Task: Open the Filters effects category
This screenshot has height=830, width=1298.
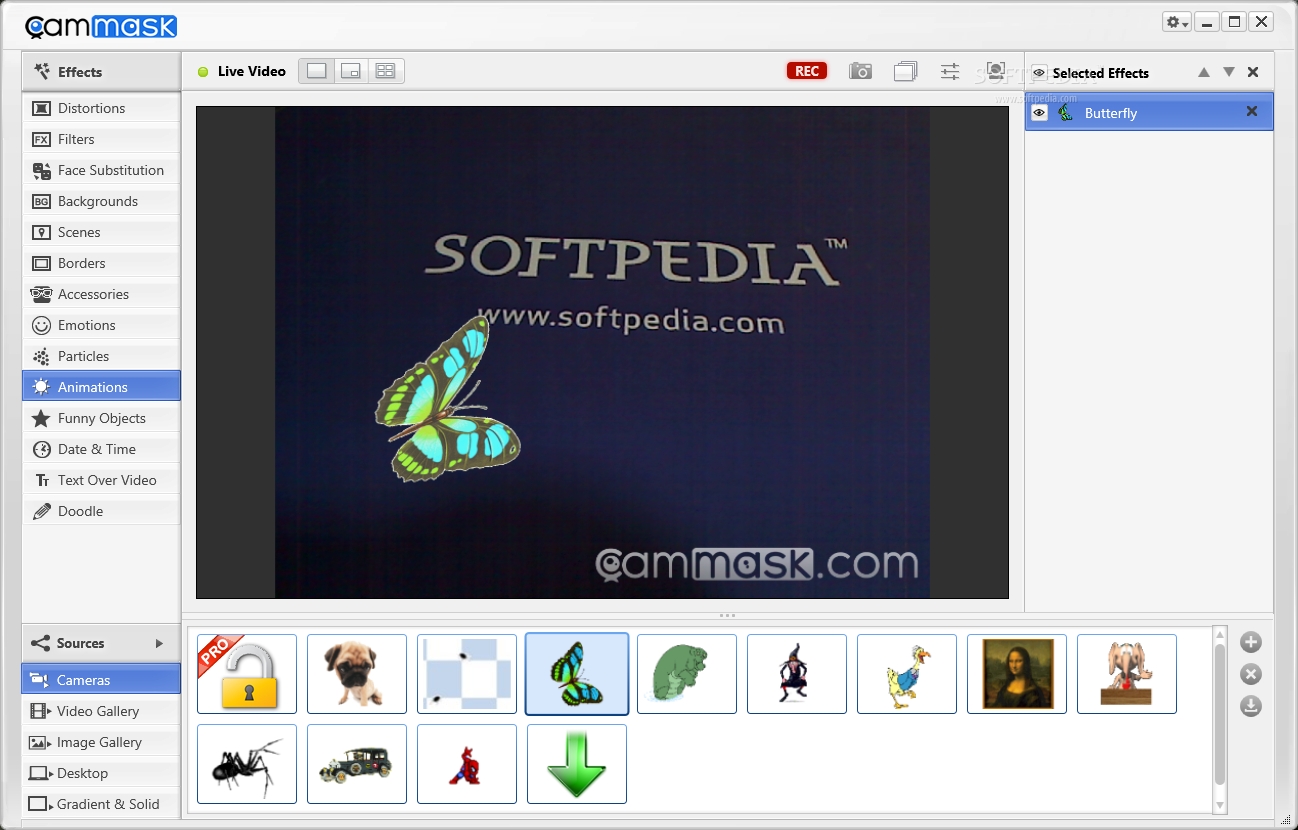Action: (x=101, y=139)
